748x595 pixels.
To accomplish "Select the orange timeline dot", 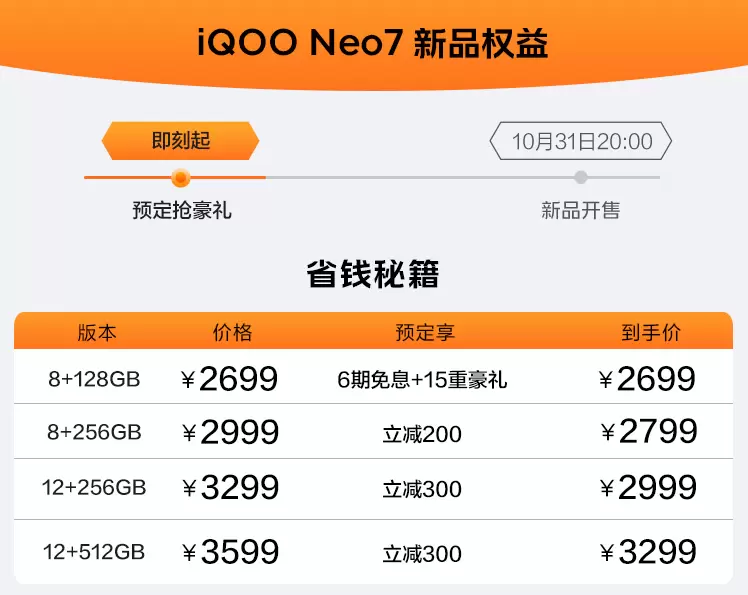I will (x=180, y=178).
